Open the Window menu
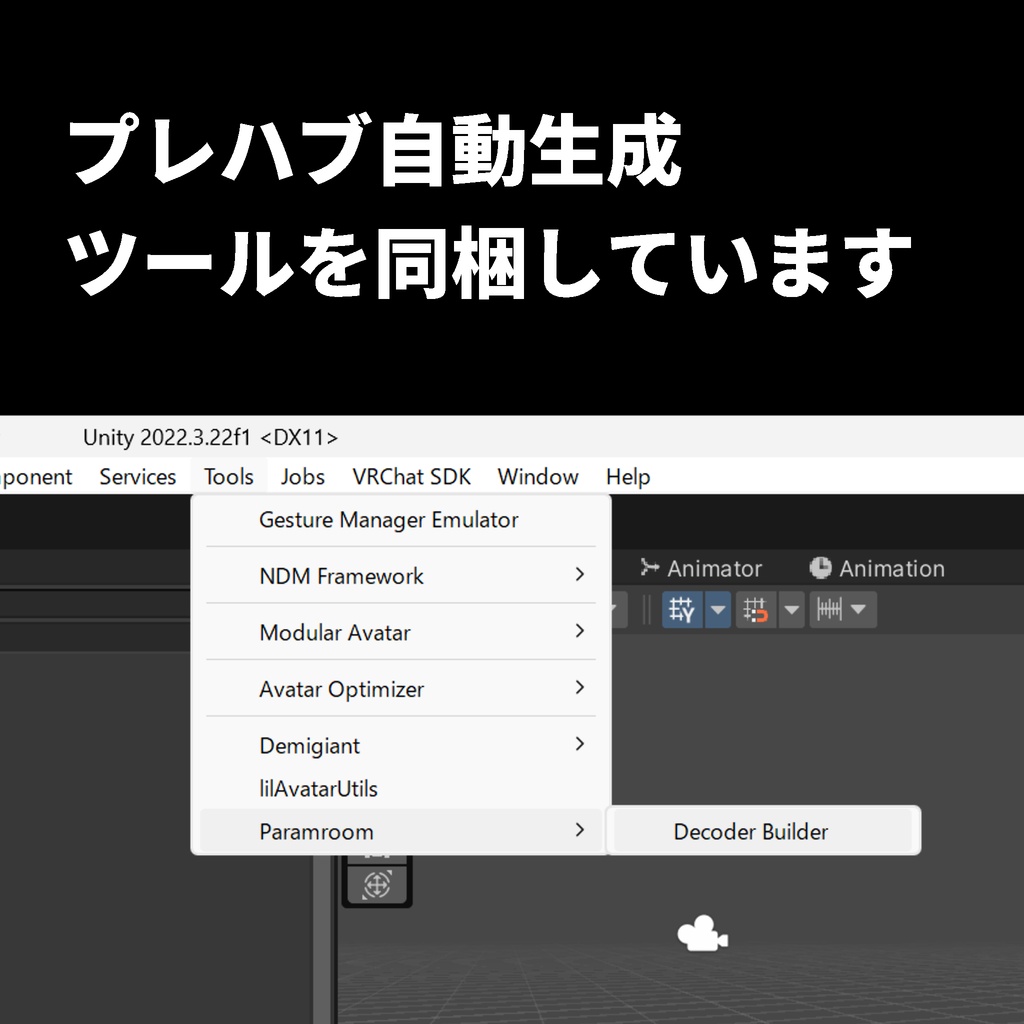 click(x=537, y=477)
